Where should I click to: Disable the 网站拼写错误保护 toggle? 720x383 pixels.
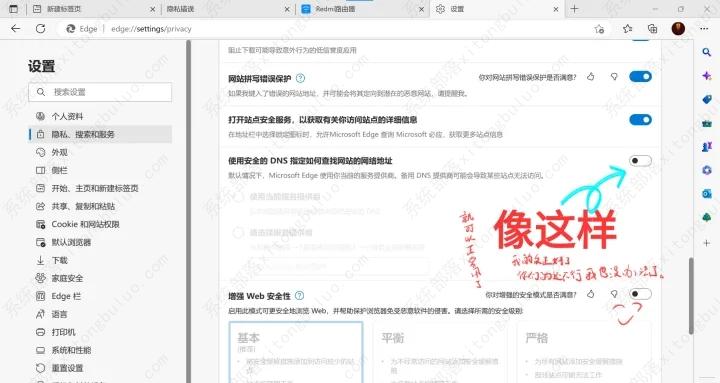[641, 77]
